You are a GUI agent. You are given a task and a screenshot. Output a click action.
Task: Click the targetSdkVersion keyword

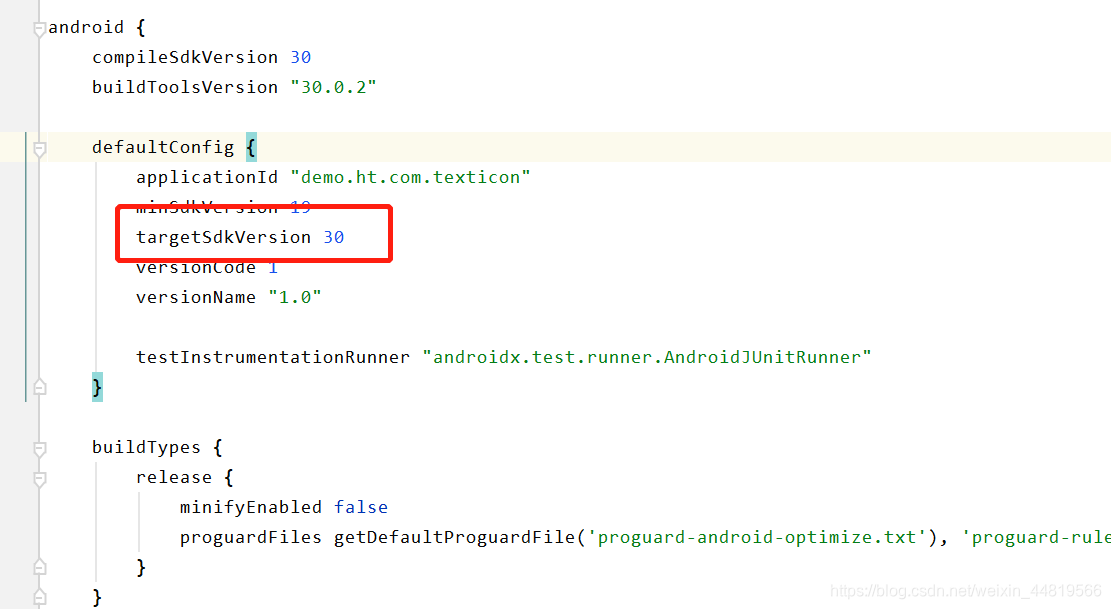223,237
